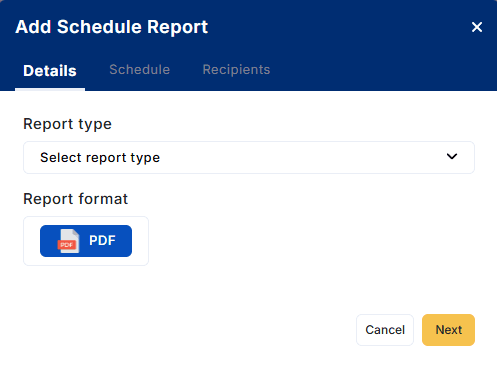Switch to the Schedule tab
The height and width of the screenshot is (368, 497).
(140, 70)
